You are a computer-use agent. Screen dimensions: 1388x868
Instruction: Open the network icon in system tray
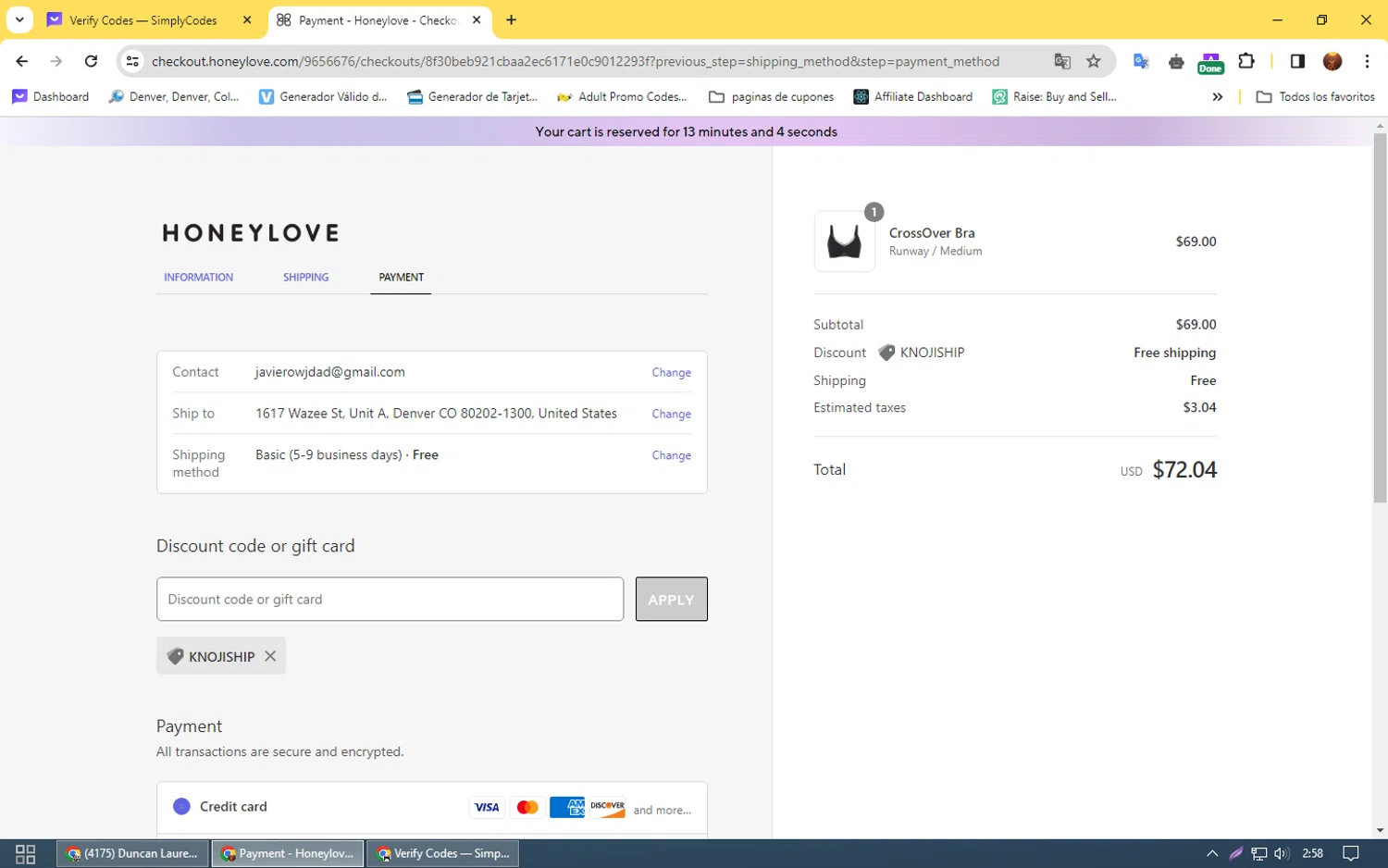(x=1258, y=853)
